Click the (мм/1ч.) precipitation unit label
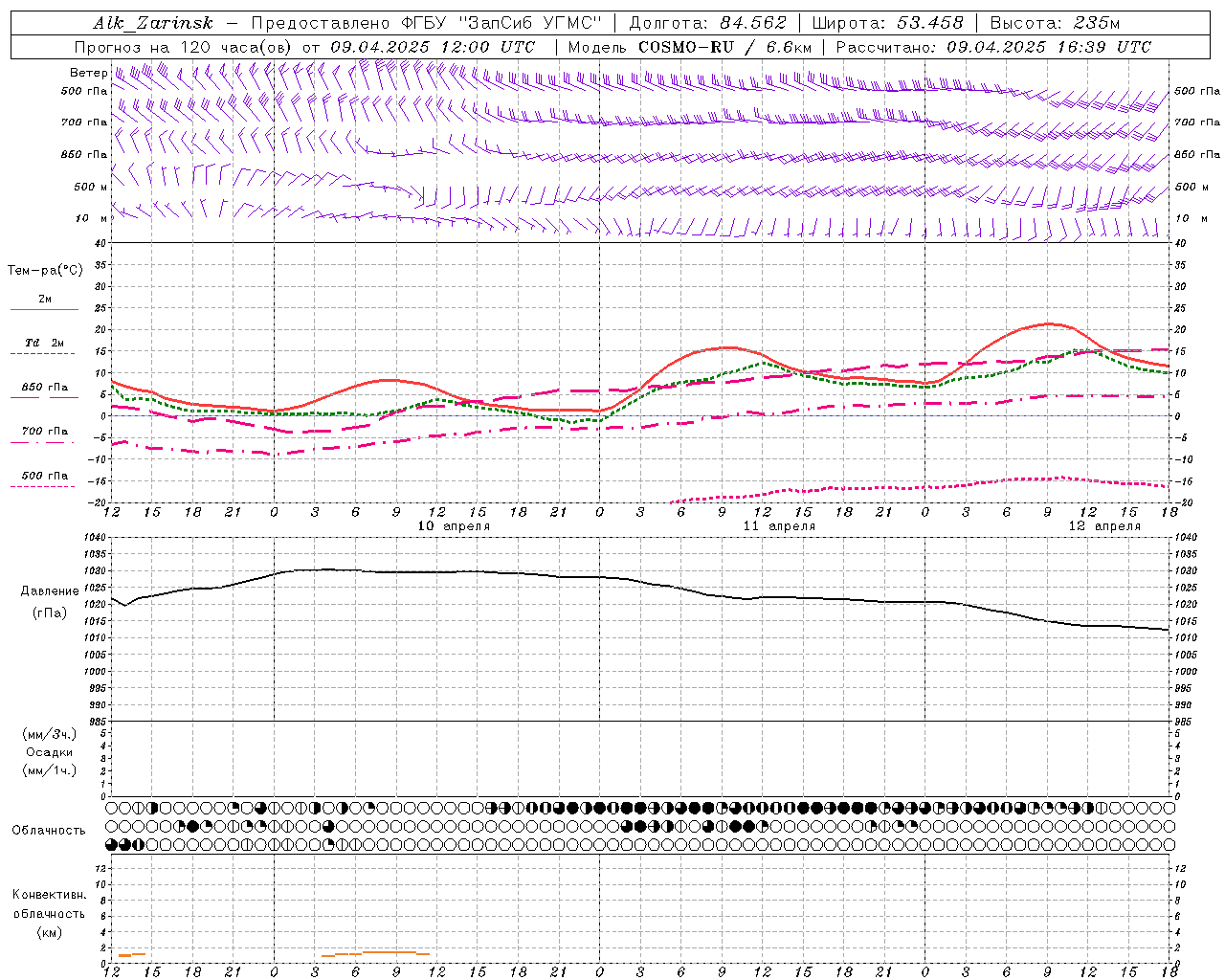Viewport: 1225px width, 980px height. (x=50, y=771)
